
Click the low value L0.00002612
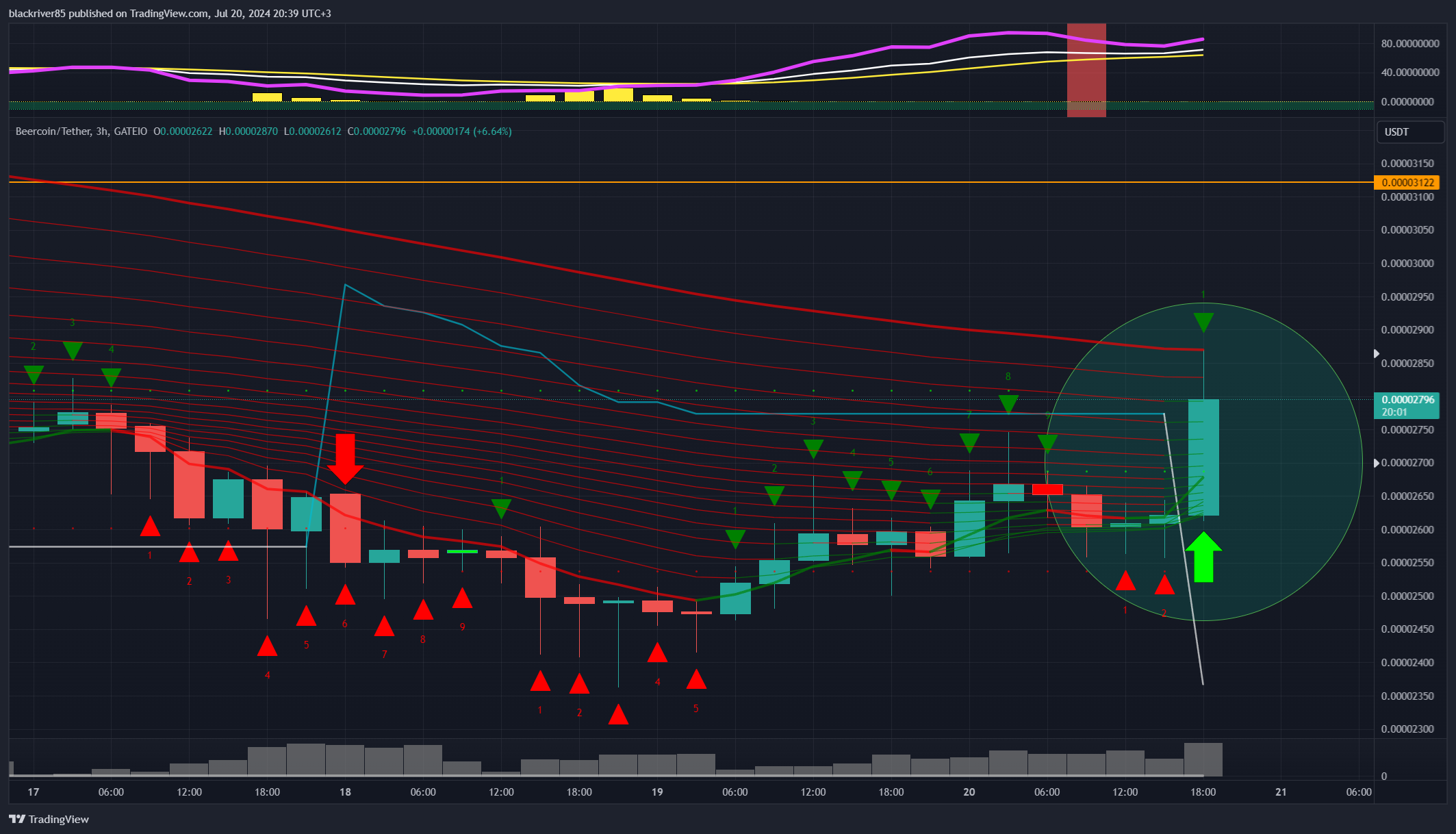[312, 131]
